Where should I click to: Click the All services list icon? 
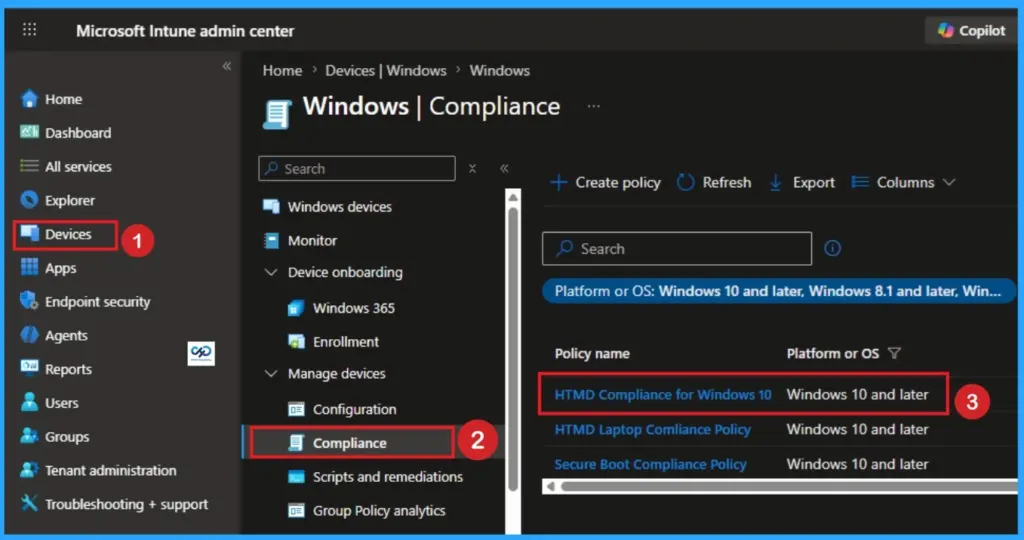[x=29, y=167]
